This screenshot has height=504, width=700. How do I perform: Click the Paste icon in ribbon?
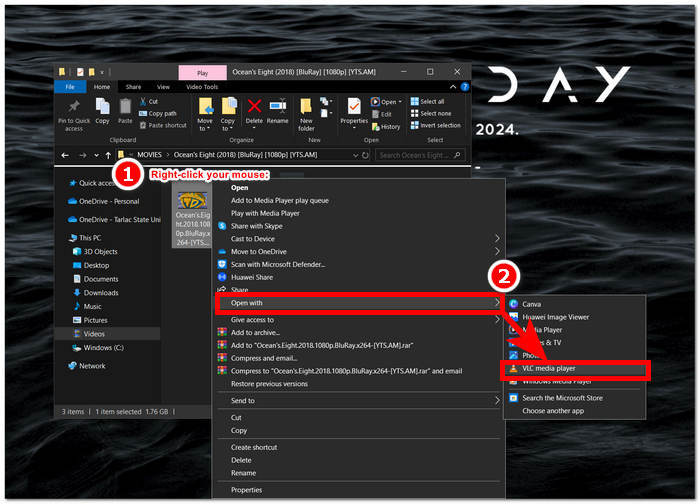tap(125, 106)
